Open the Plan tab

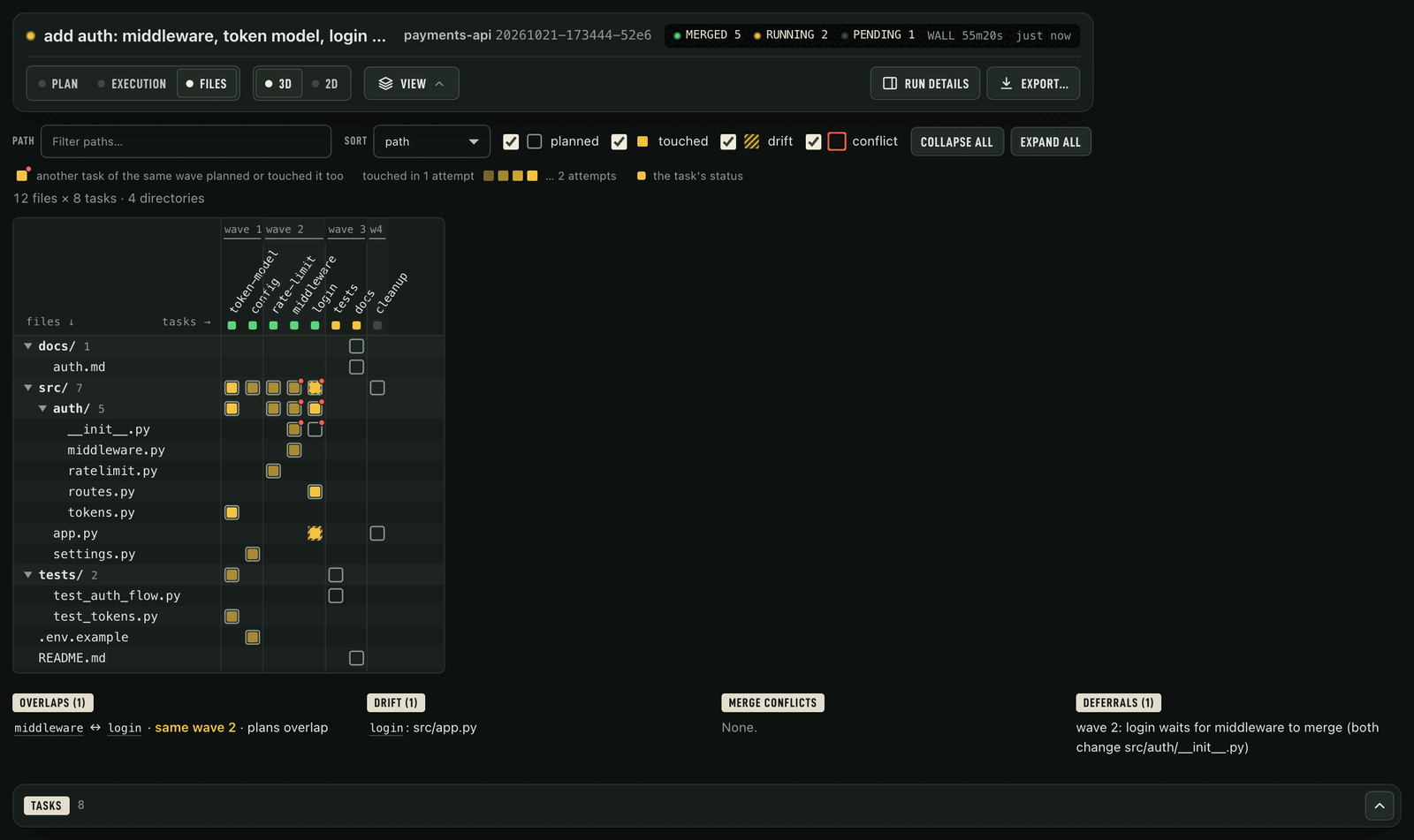(58, 84)
